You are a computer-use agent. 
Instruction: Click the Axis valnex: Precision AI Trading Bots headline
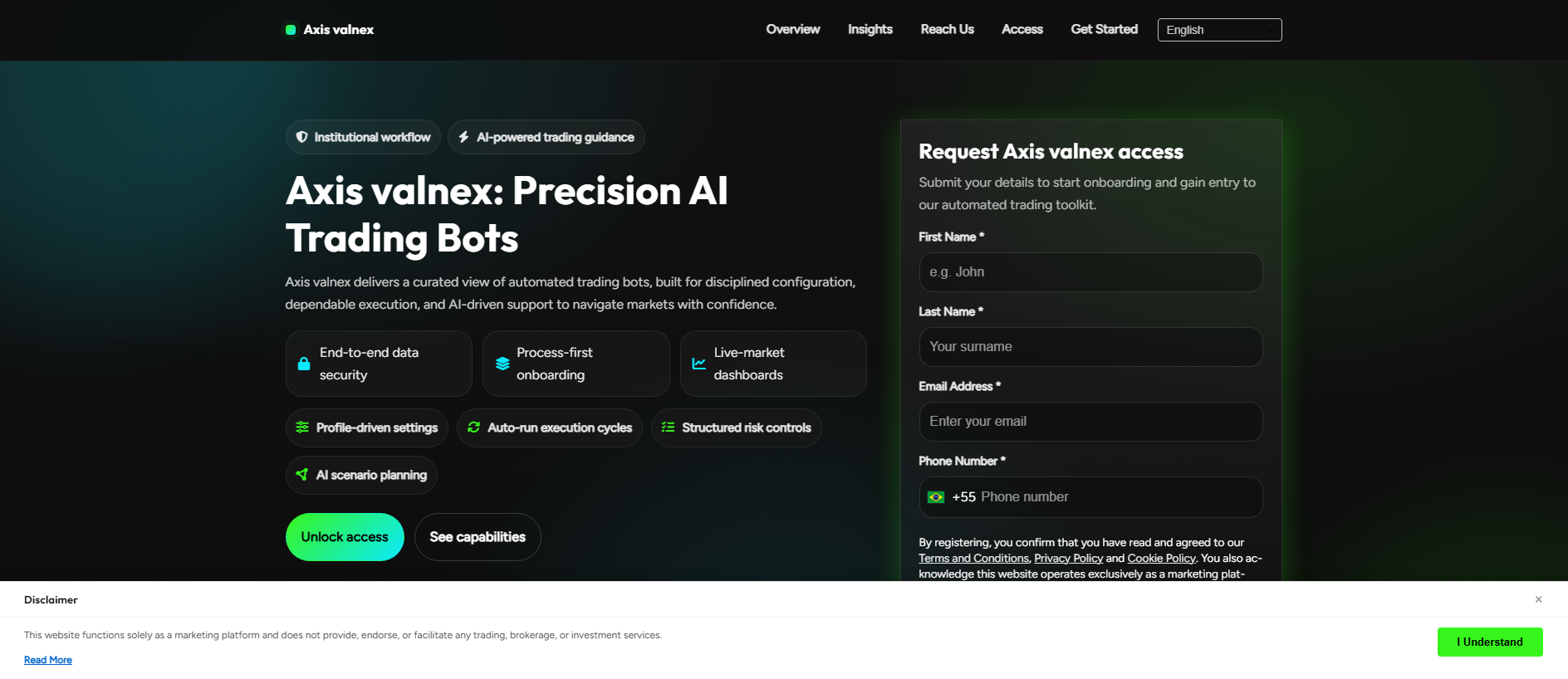click(507, 214)
